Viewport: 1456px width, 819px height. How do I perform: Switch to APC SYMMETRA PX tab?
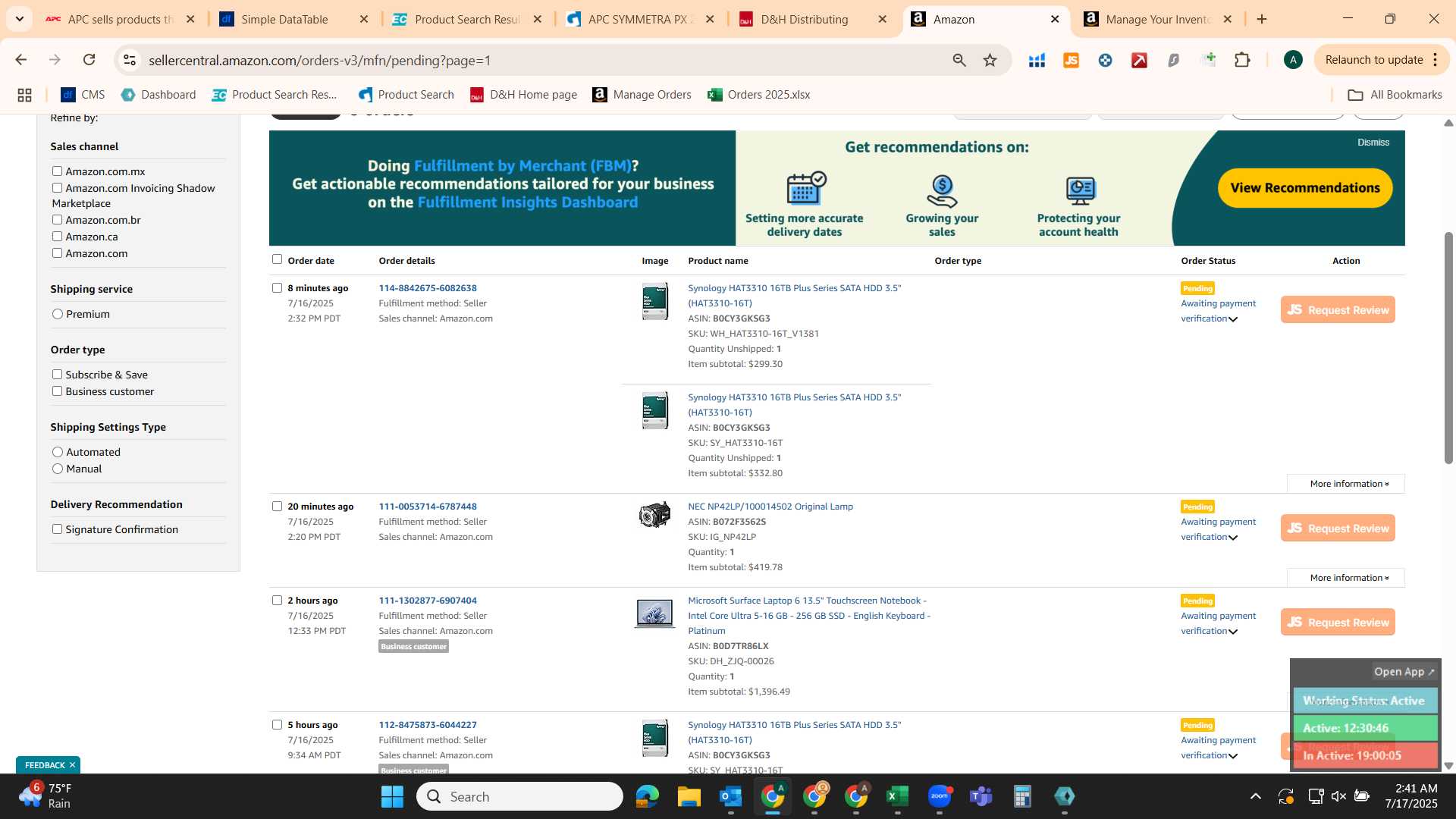tap(641, 19)
